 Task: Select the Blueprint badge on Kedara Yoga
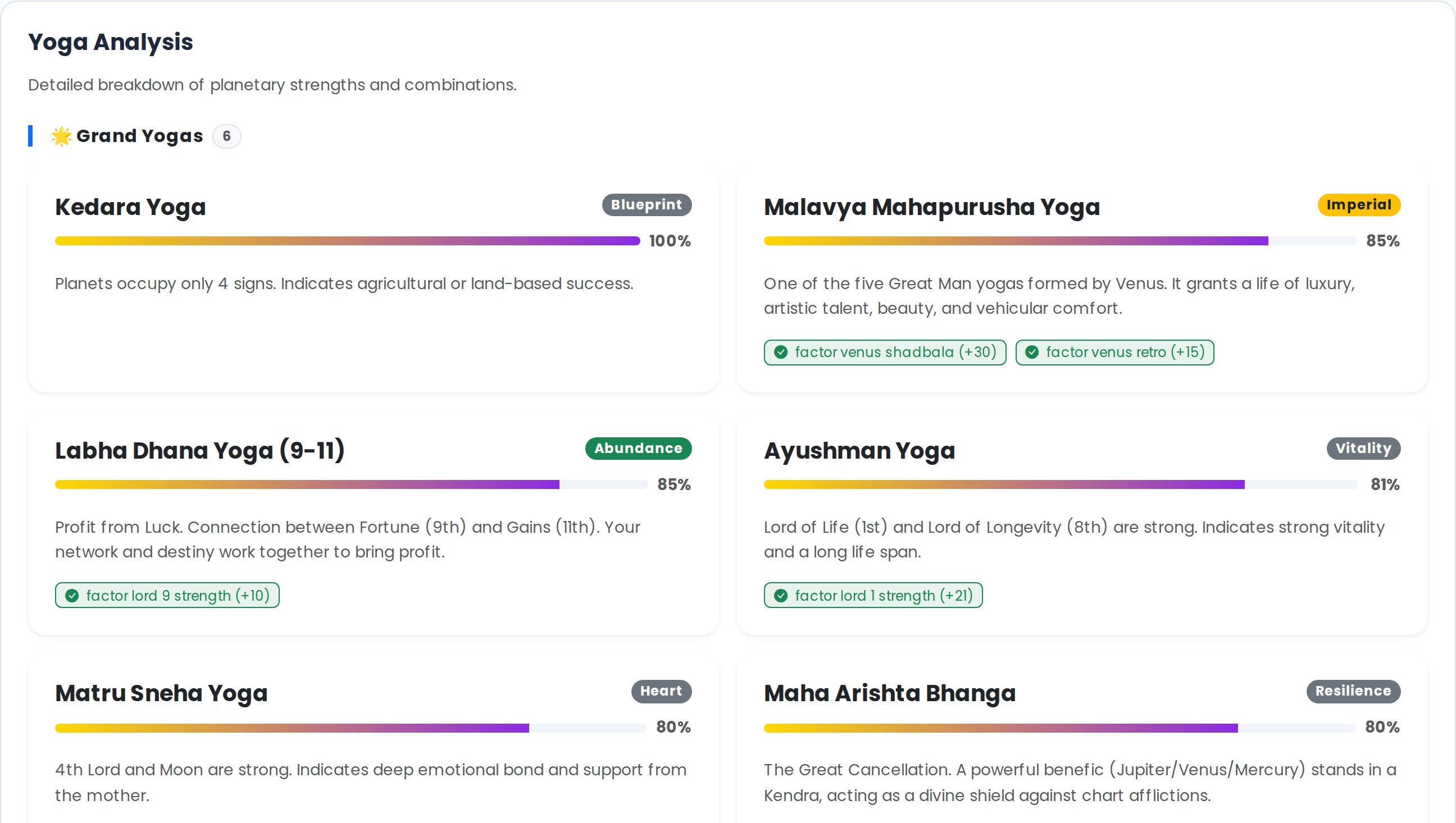pyautogui.click(x=647, y=204)
